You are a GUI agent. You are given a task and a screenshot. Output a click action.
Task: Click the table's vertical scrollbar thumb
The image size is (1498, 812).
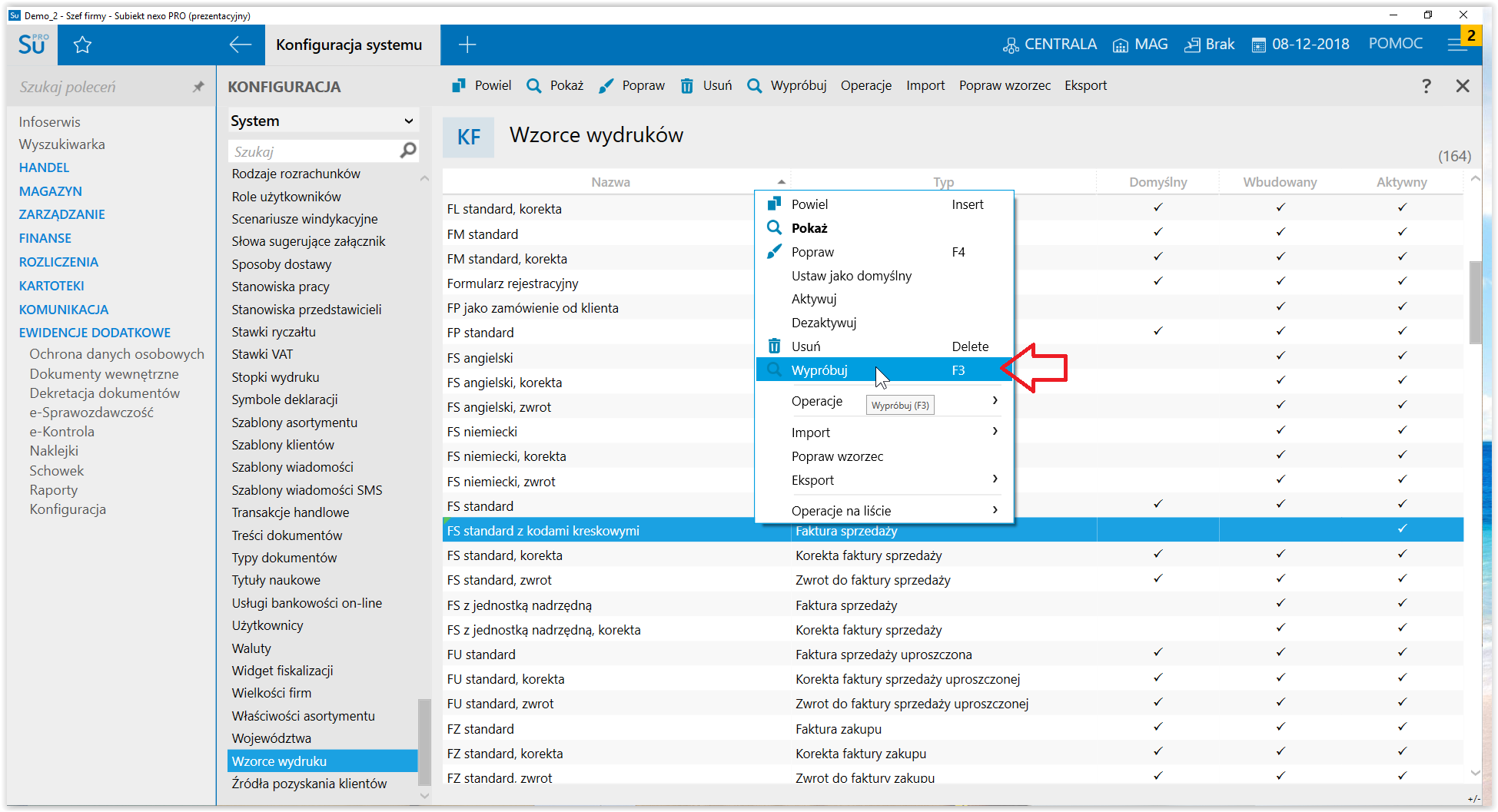1475,303
